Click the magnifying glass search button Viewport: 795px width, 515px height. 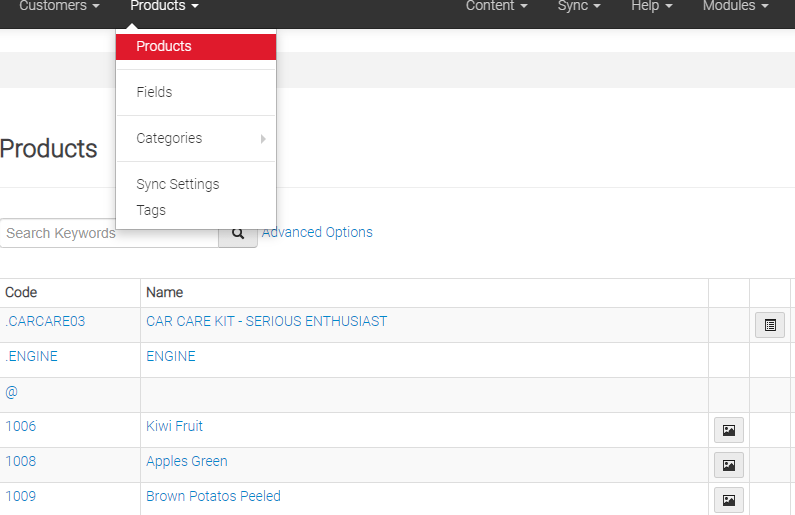[238, 234]
